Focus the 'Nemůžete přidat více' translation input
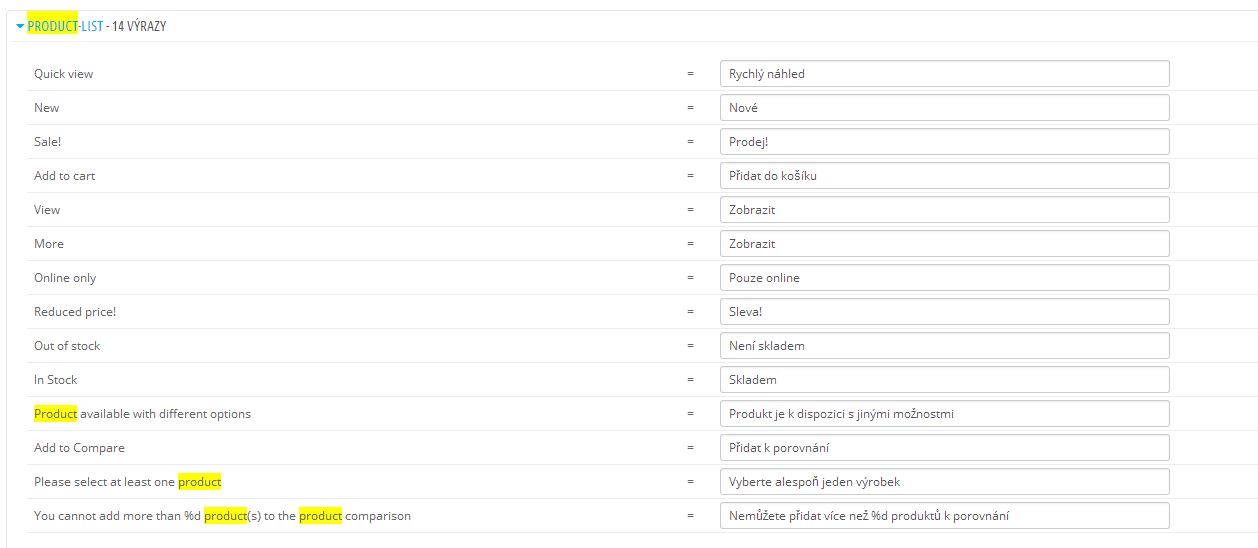 coord(943,516)
